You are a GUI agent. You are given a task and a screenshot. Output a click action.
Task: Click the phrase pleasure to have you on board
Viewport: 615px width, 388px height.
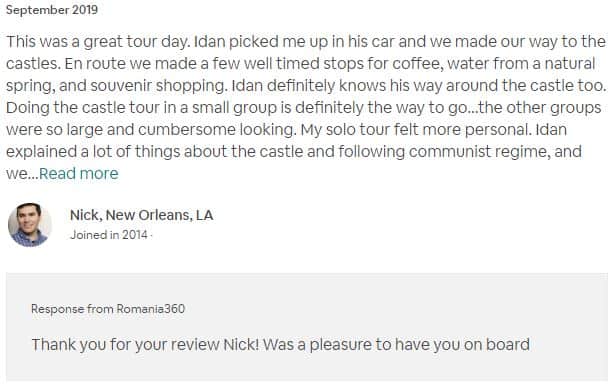click(x=420, y=344)
